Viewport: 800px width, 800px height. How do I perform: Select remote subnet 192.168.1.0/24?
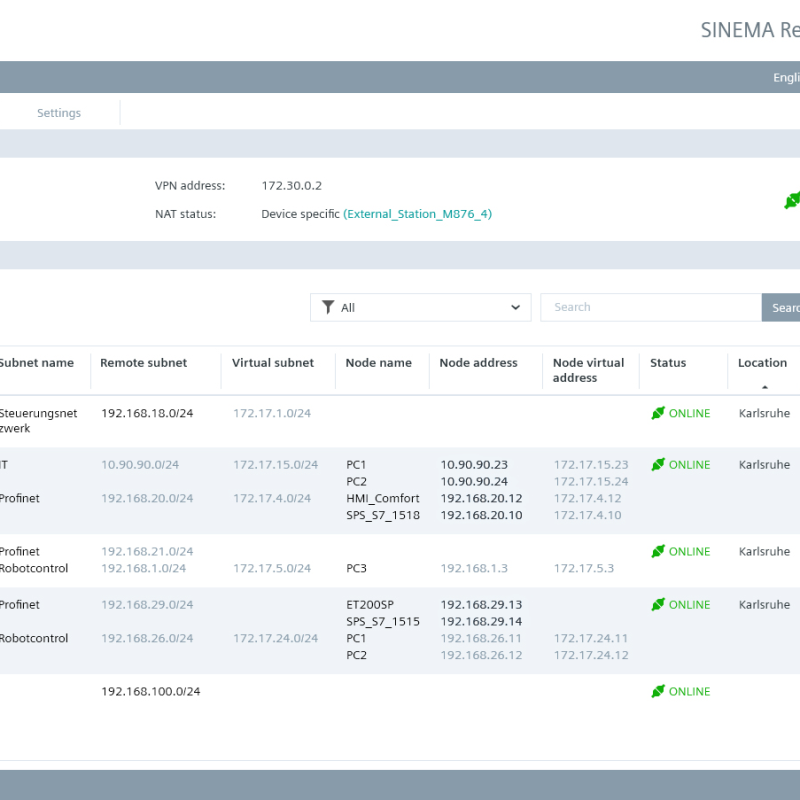click(x=143, y=568)
